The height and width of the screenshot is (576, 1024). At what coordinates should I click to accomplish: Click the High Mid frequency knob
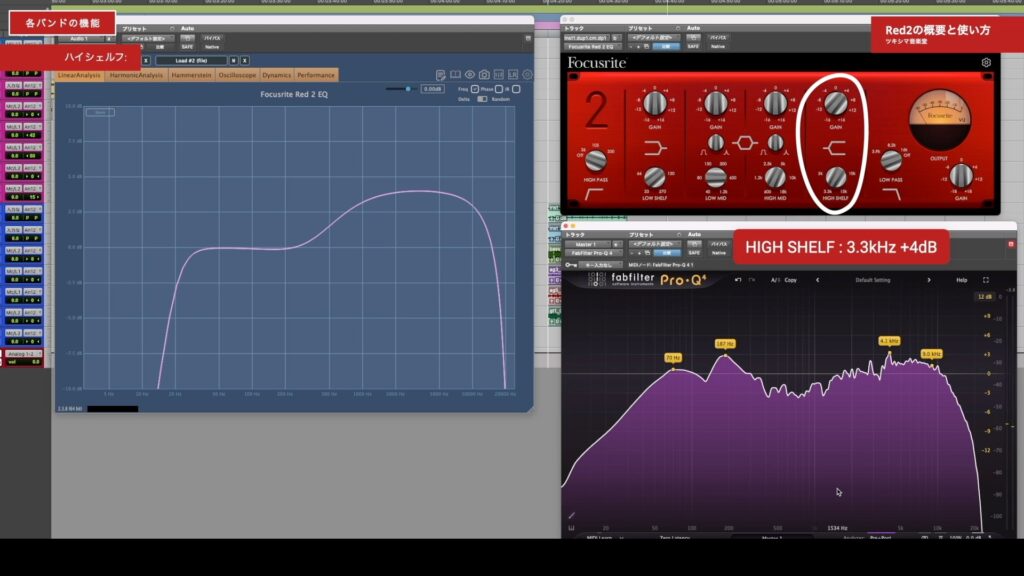[x=775, y=177]
